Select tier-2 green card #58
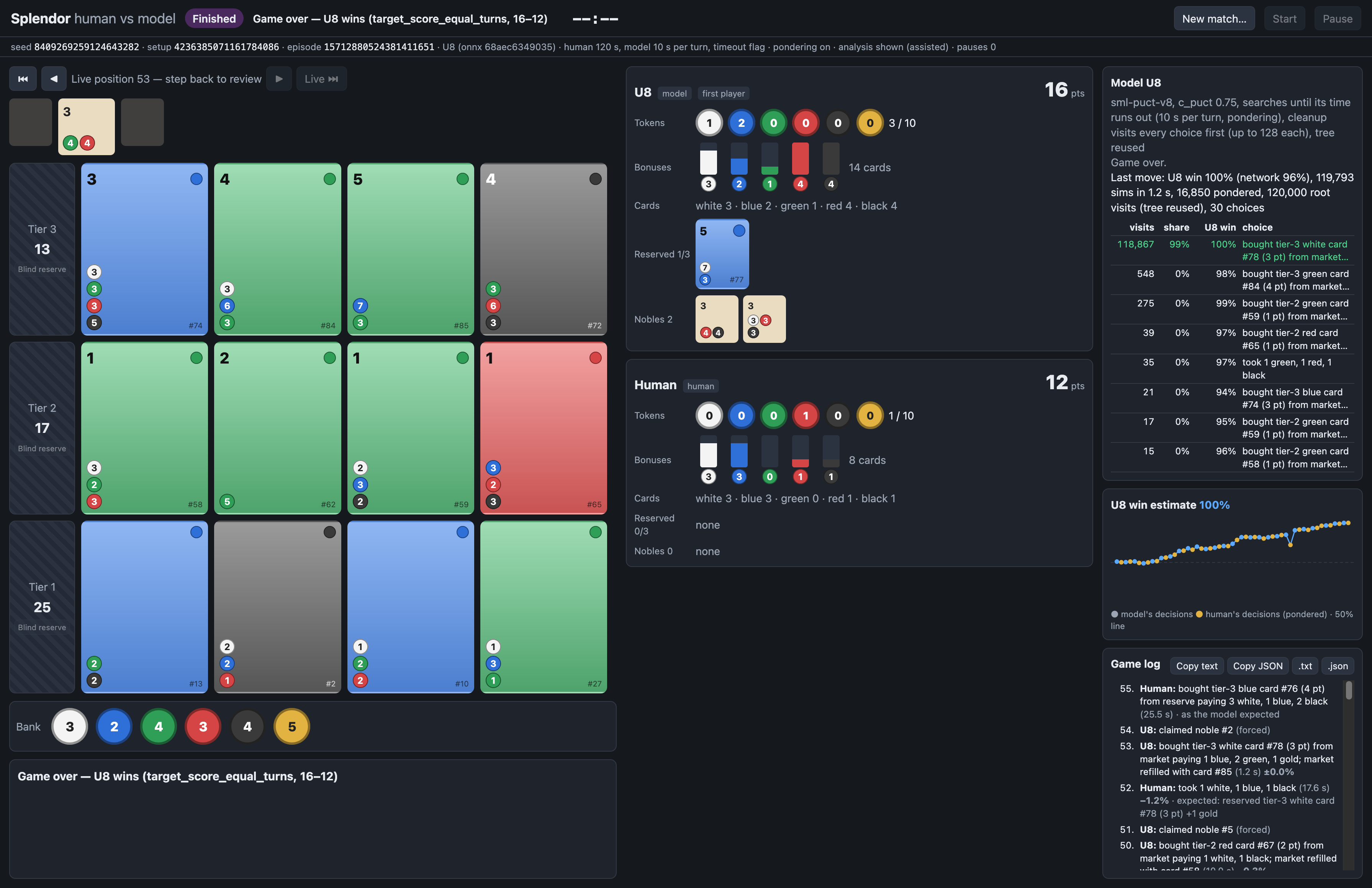1372x888 pixels. tap(145, 428)
